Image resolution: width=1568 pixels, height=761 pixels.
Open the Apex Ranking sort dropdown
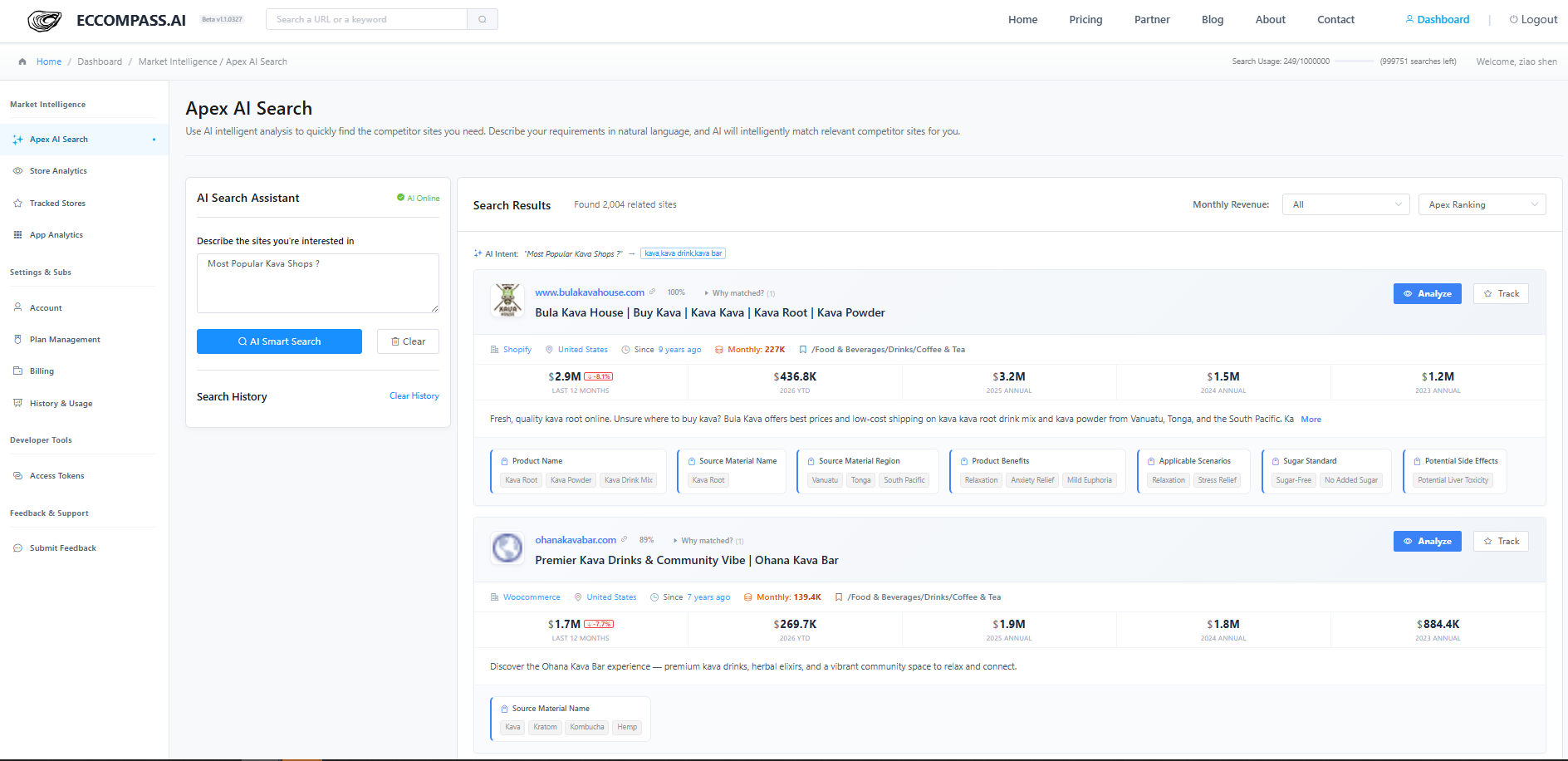tap(1482, 204)
